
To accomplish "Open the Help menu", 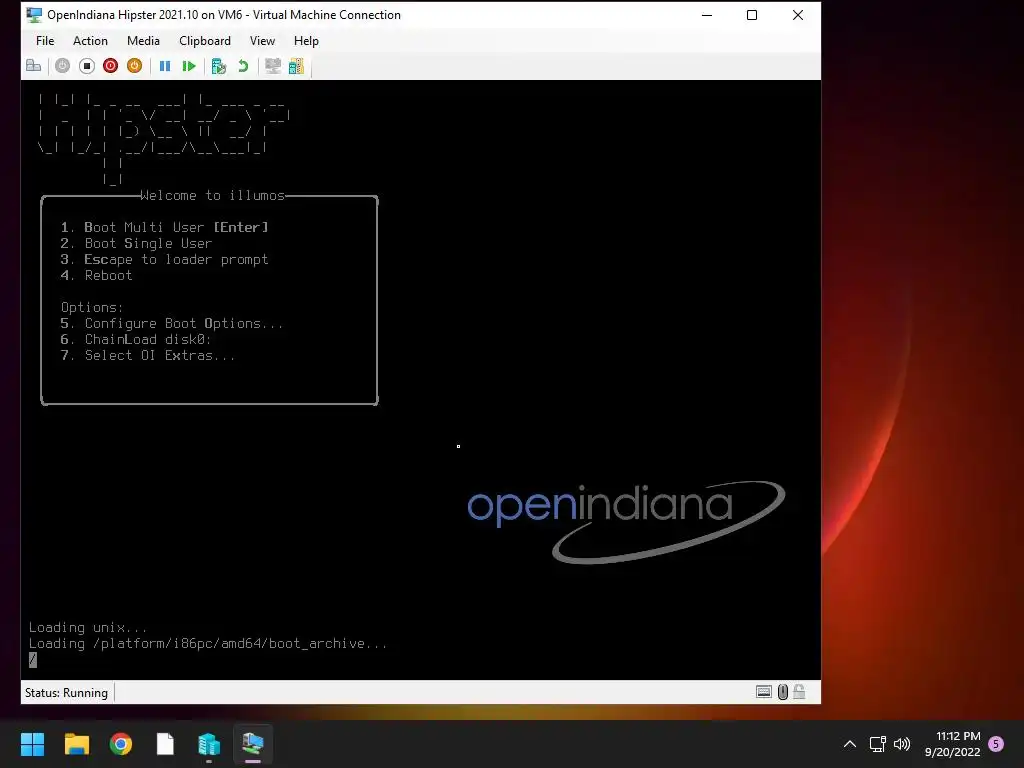I will pyautogui.click(x=306, y=40).
